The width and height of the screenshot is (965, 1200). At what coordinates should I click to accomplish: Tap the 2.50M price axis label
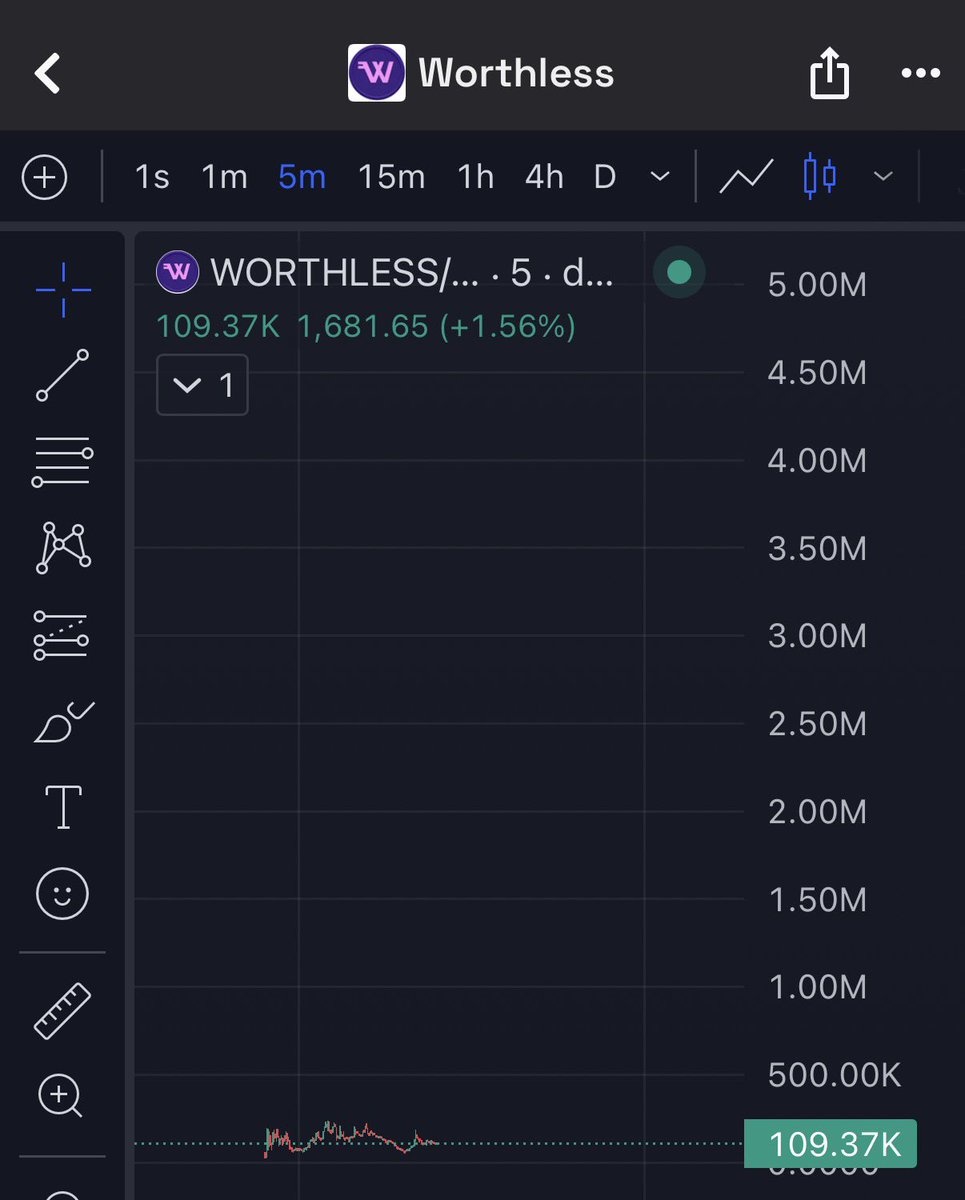point(817,724)
